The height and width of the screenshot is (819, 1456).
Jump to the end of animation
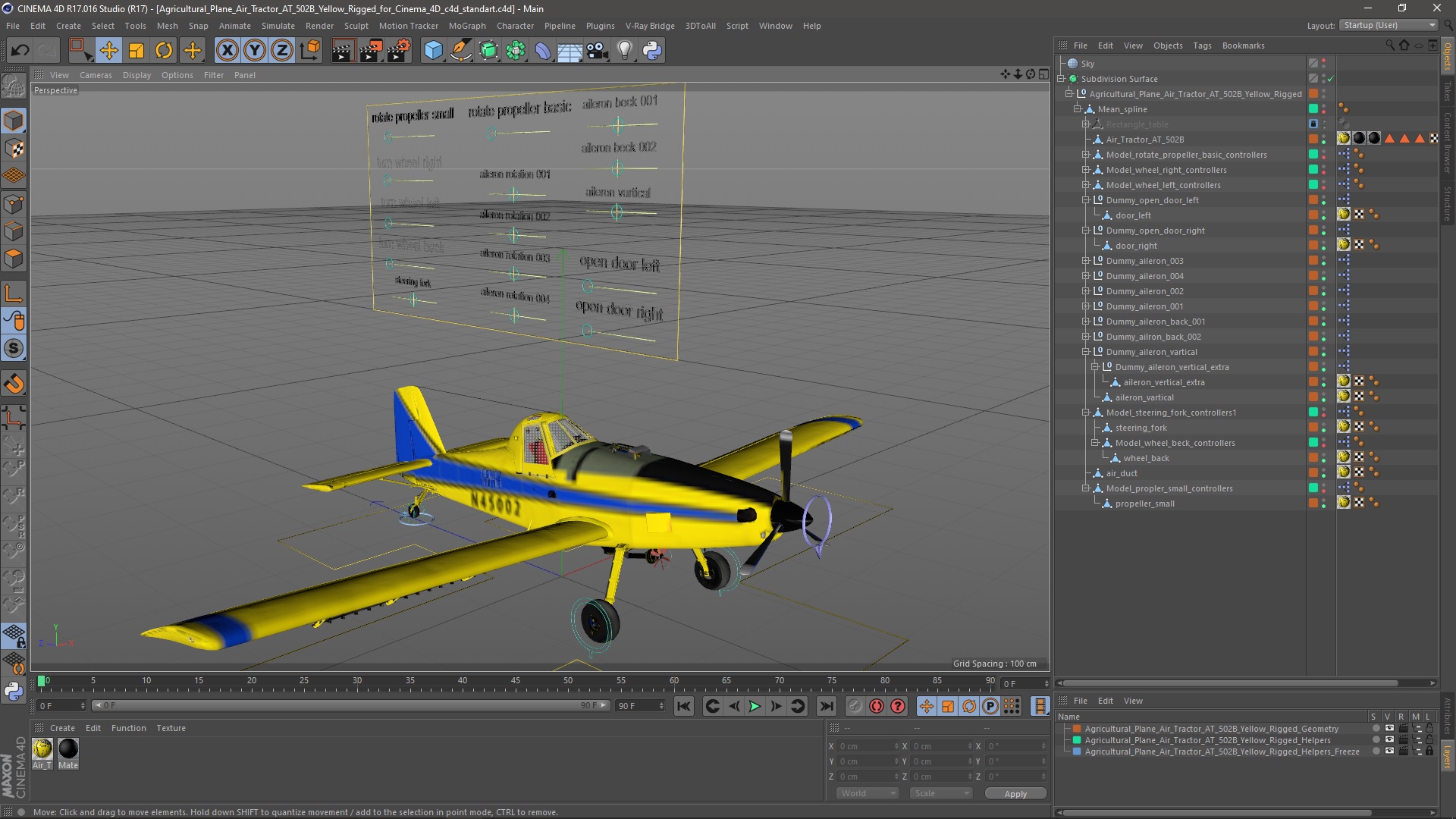(827, 706)
